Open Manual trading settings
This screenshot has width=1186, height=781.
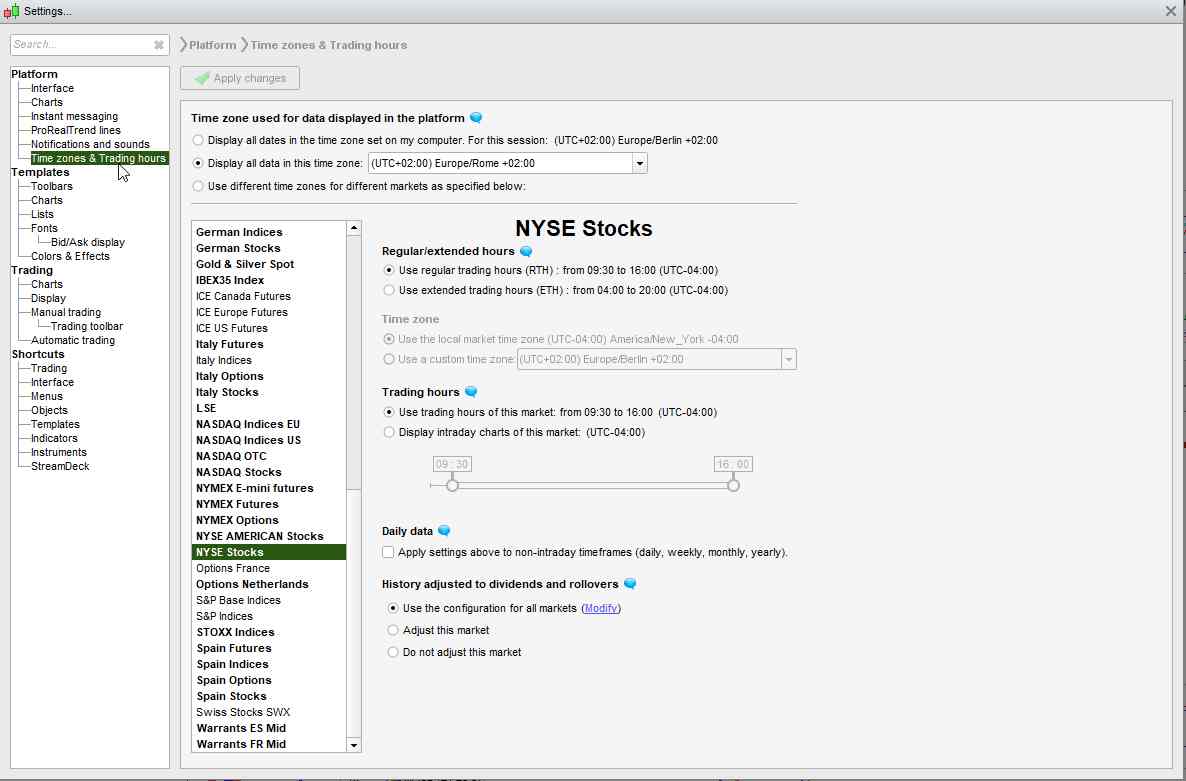(x=66, y=312)
